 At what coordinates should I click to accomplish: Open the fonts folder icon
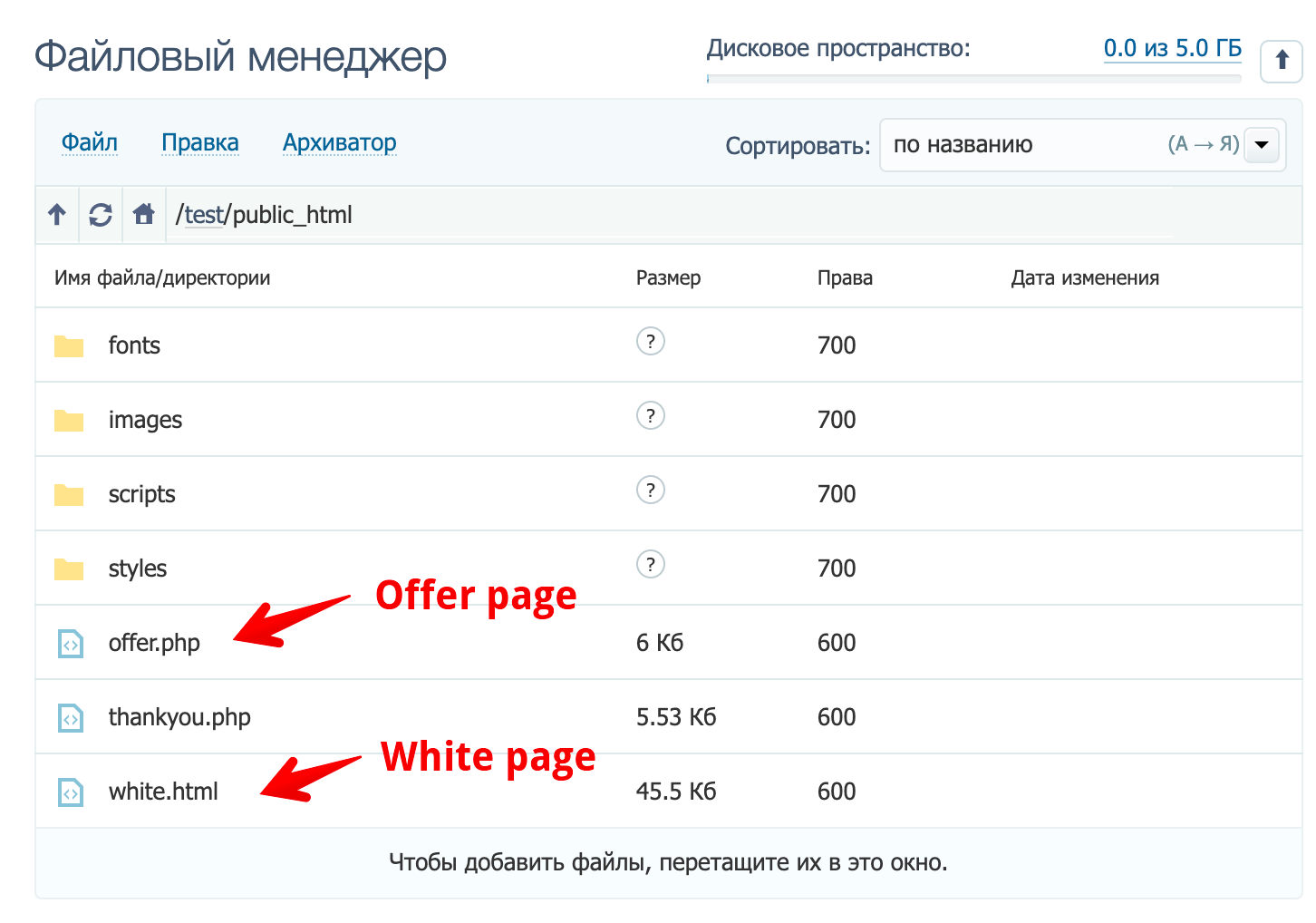pos(68,345)
